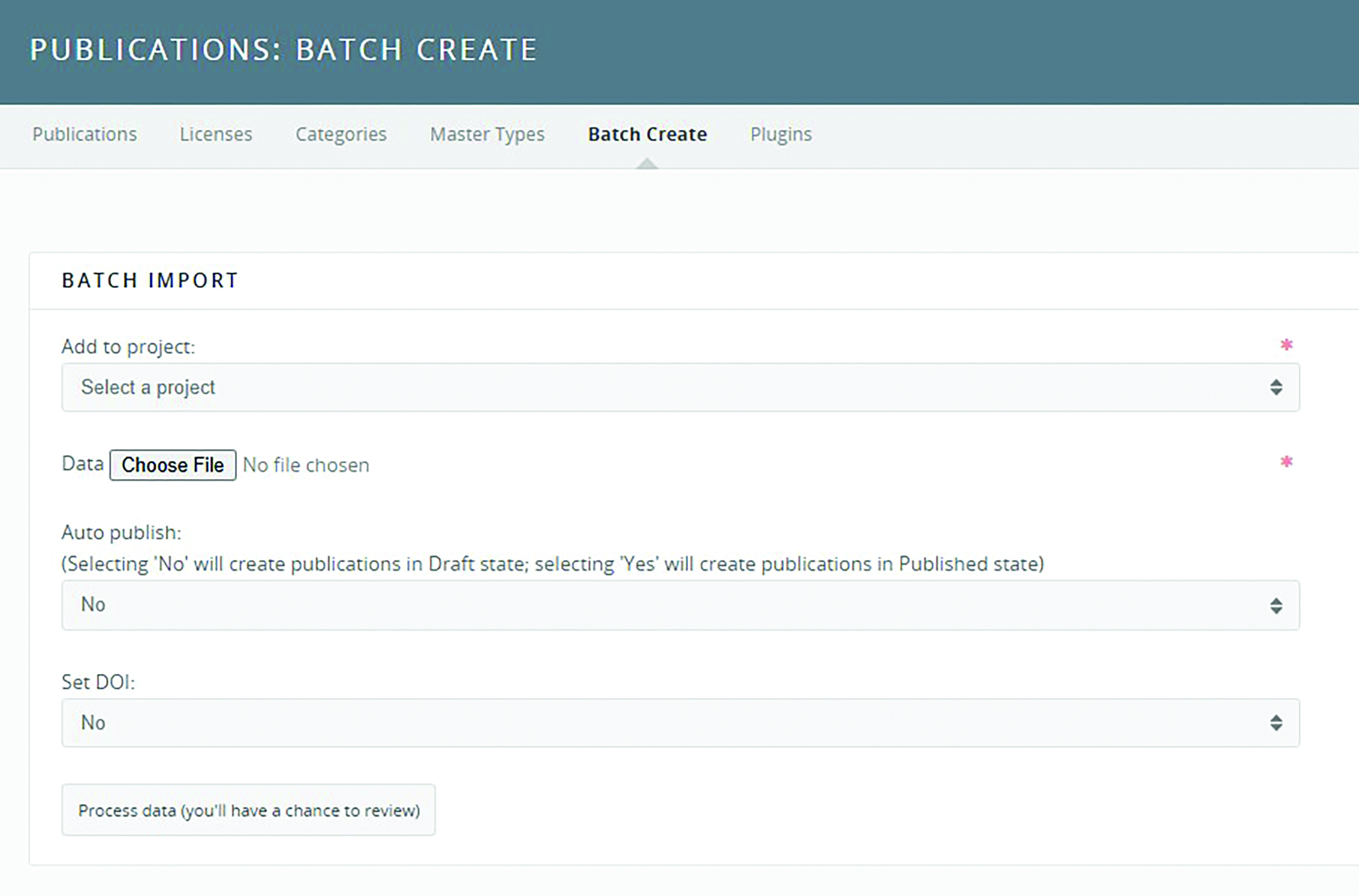The height and width of the screenshot is (896, 1359).
Task: Click the 'No file chosen' text
Action: pos(306,465)
